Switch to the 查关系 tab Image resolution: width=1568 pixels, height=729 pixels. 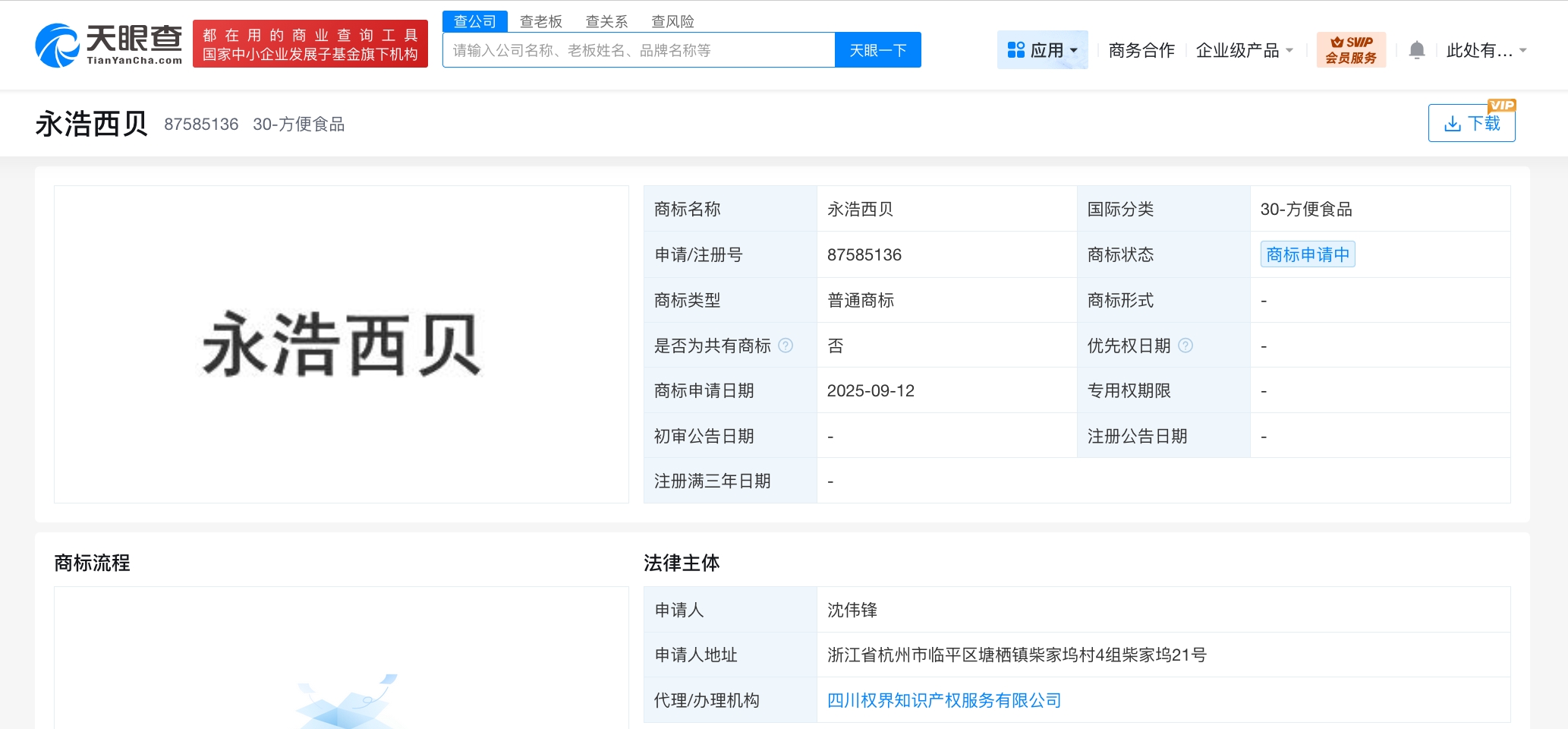coord(606,21)
